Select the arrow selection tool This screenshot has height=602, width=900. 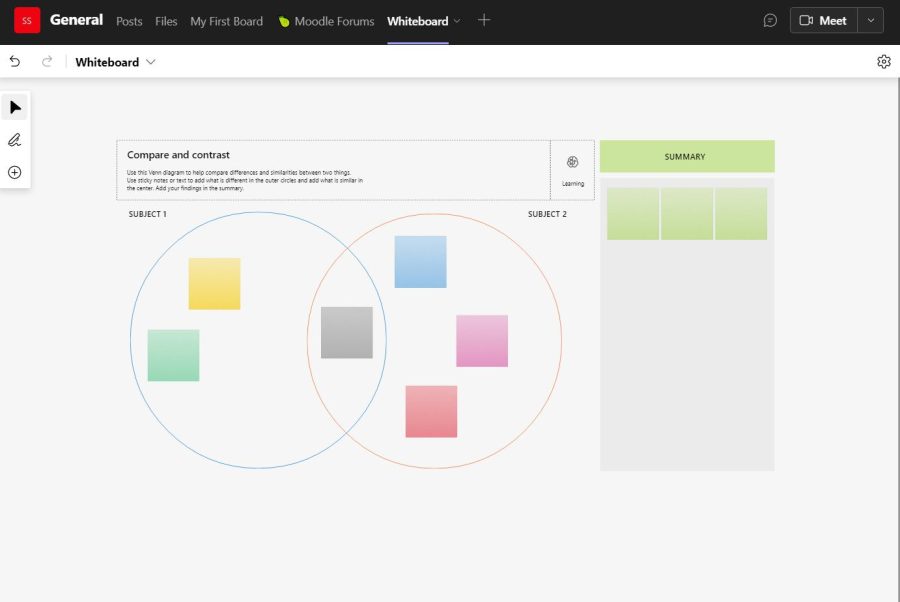[14, 106]
